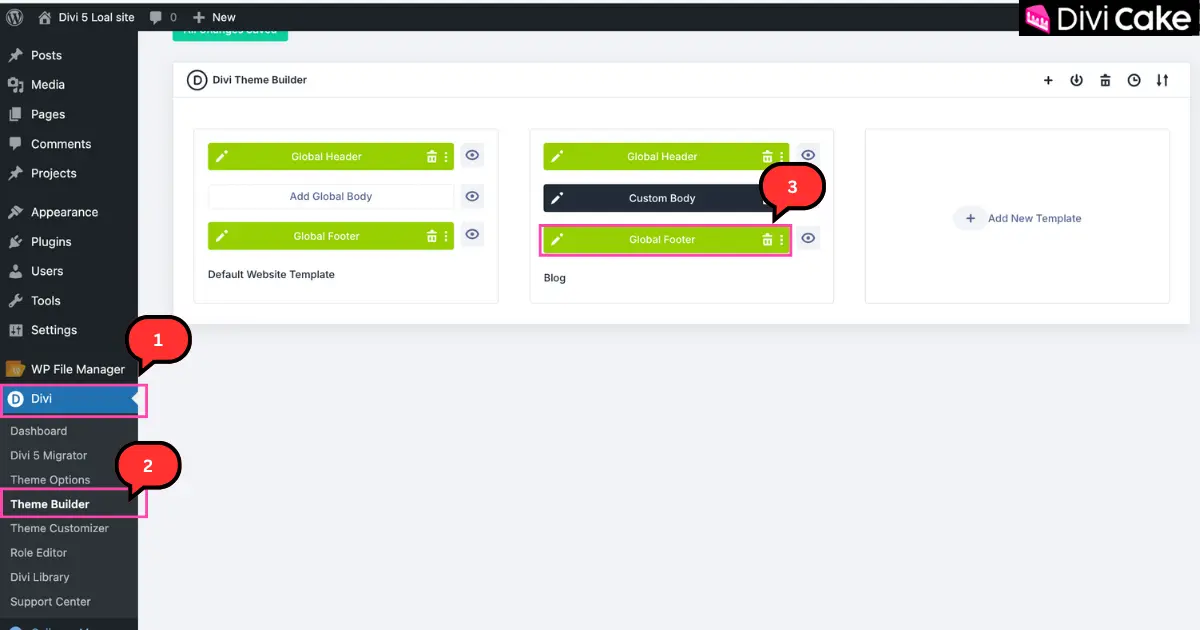Open Theme Builder history clock icon

pyautogui.click(x=1134, y=80)
